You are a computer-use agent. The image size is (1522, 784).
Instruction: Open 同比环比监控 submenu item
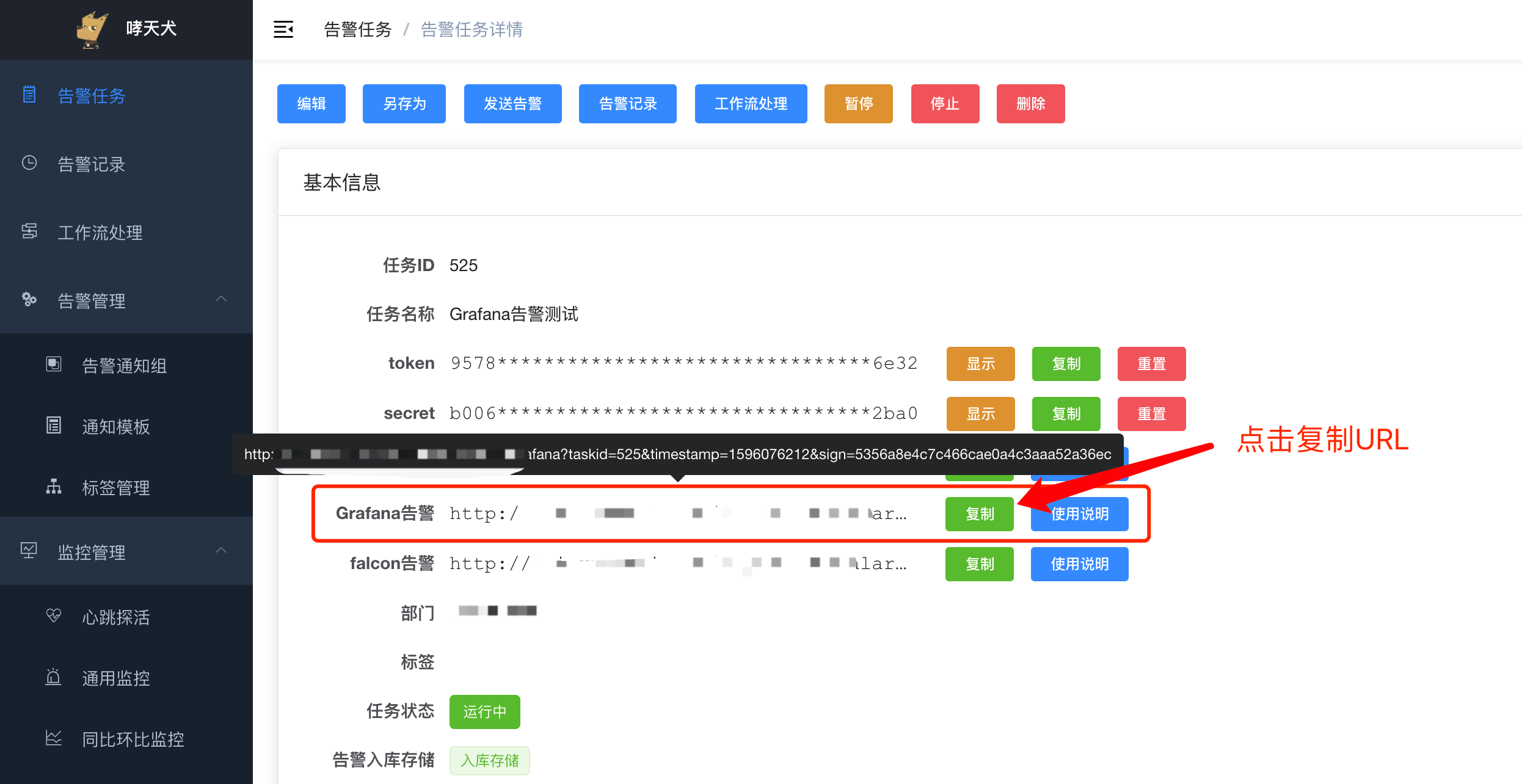[126, 738]
